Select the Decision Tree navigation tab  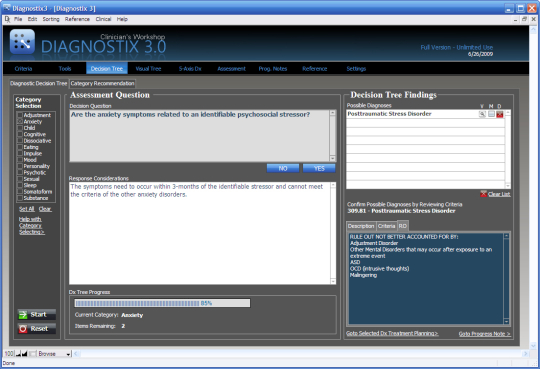(107, 69)
